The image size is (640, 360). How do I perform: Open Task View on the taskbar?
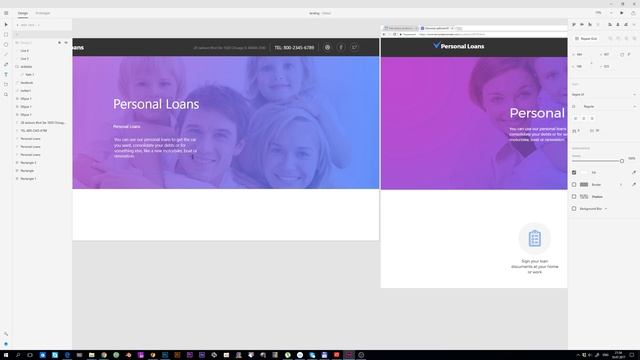pos(30,355)
